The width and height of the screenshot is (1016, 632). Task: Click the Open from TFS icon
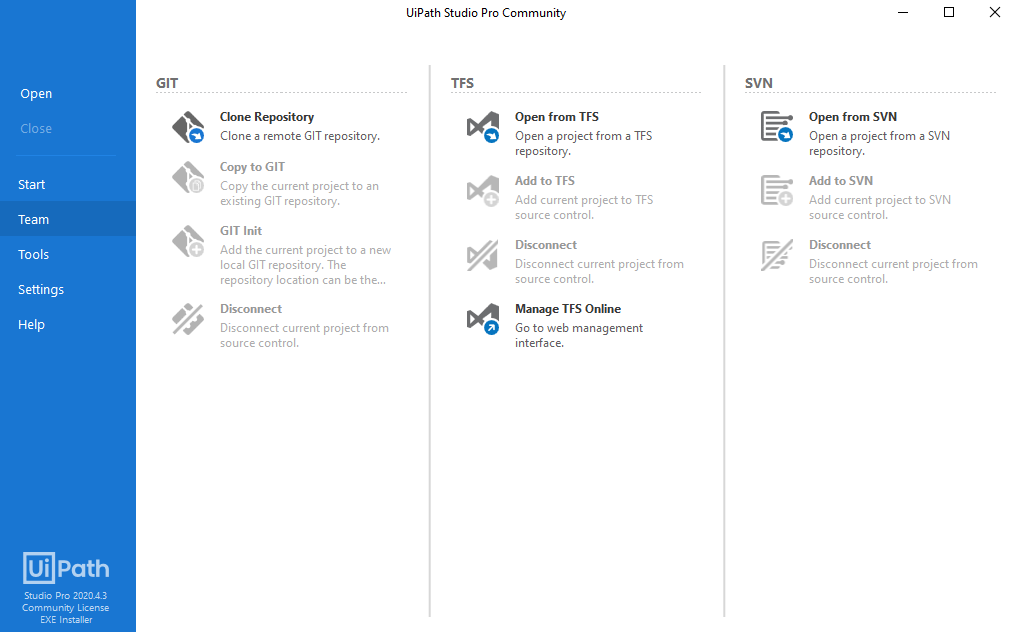(483, 127)
